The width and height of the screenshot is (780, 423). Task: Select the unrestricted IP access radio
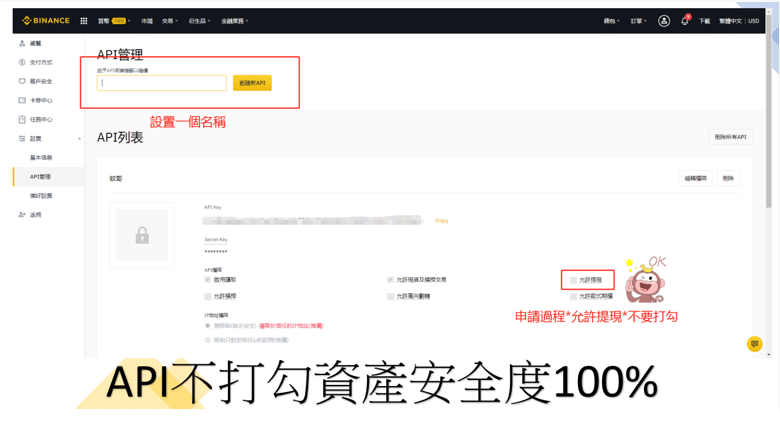207,326
